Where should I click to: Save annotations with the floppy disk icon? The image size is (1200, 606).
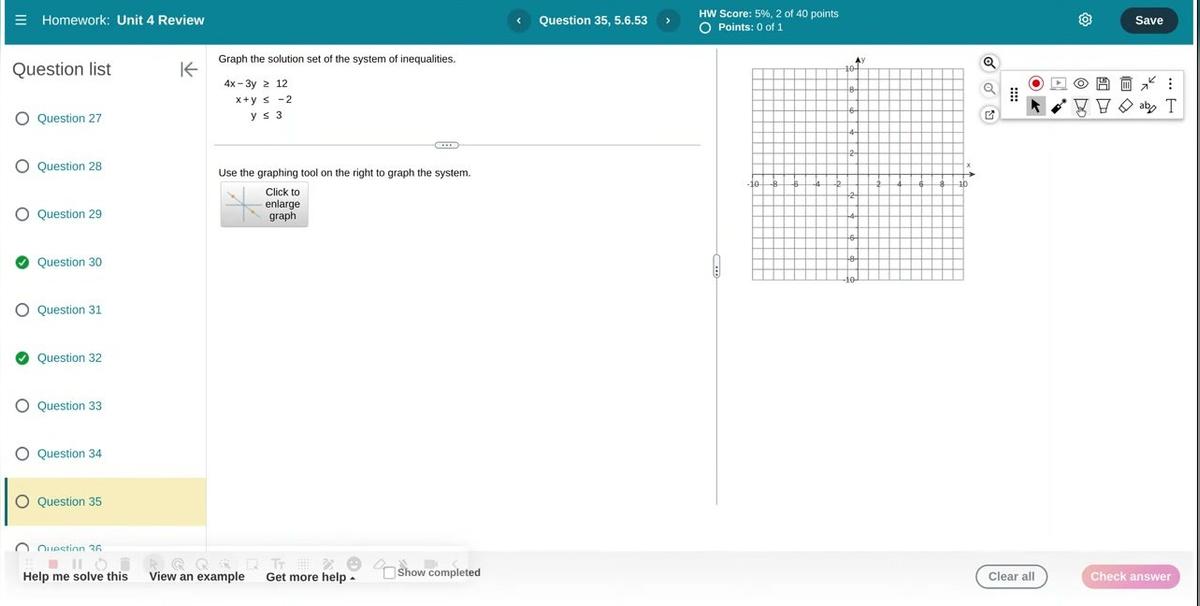point(1103,83)
